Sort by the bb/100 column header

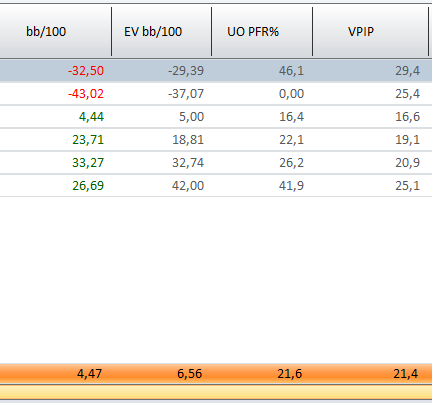46,32
